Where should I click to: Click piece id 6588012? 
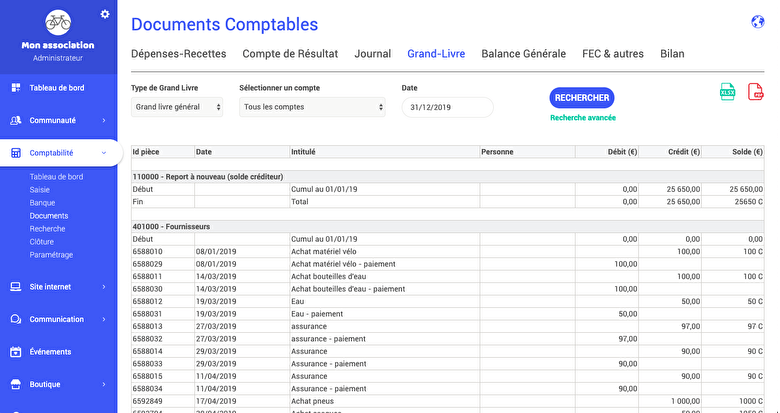(x=147, y=302)
